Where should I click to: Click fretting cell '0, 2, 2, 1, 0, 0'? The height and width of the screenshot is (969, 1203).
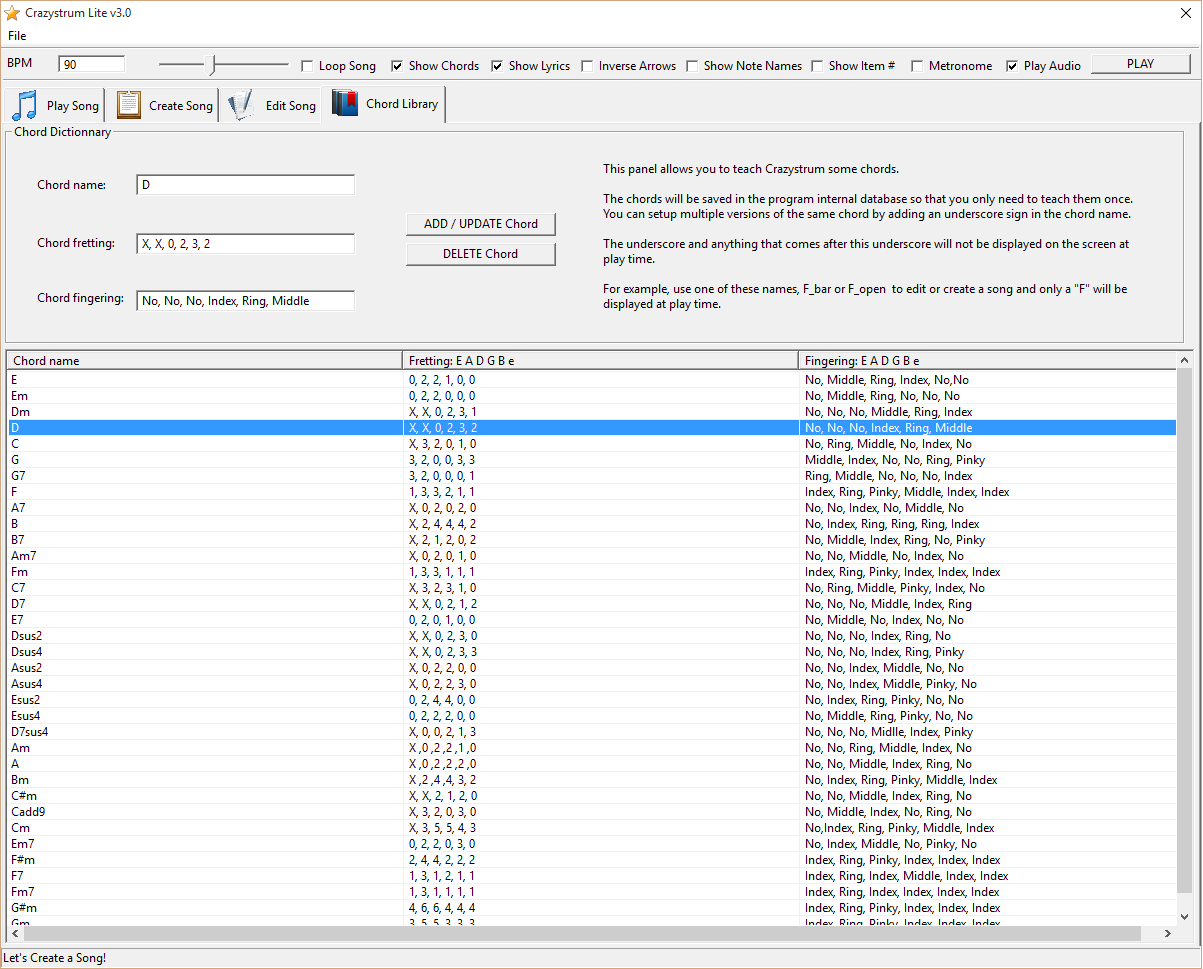pyautogui.click(x=442, y=380)
